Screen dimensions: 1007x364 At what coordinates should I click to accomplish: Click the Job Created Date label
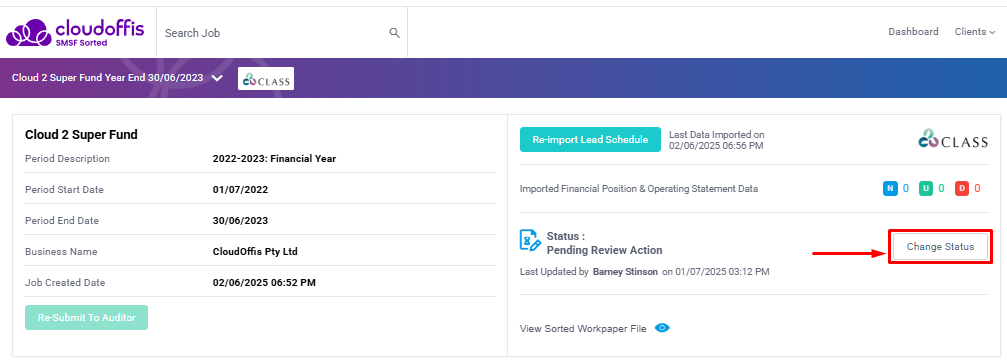(x=65, y=282)
